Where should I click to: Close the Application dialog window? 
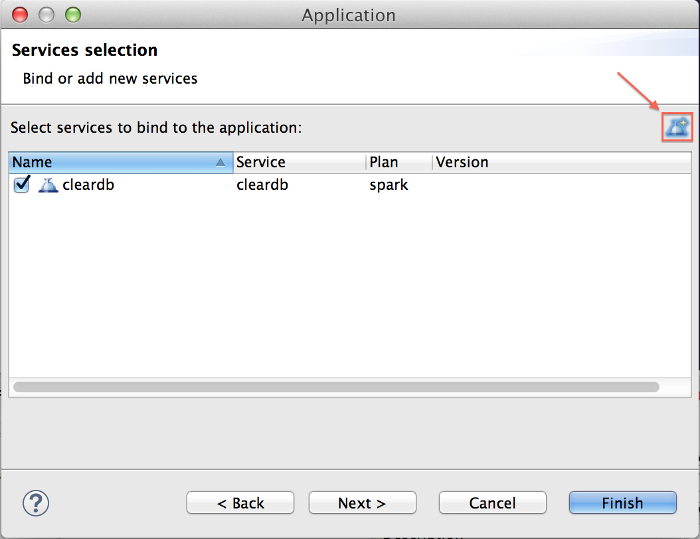(x=21, y=15)
